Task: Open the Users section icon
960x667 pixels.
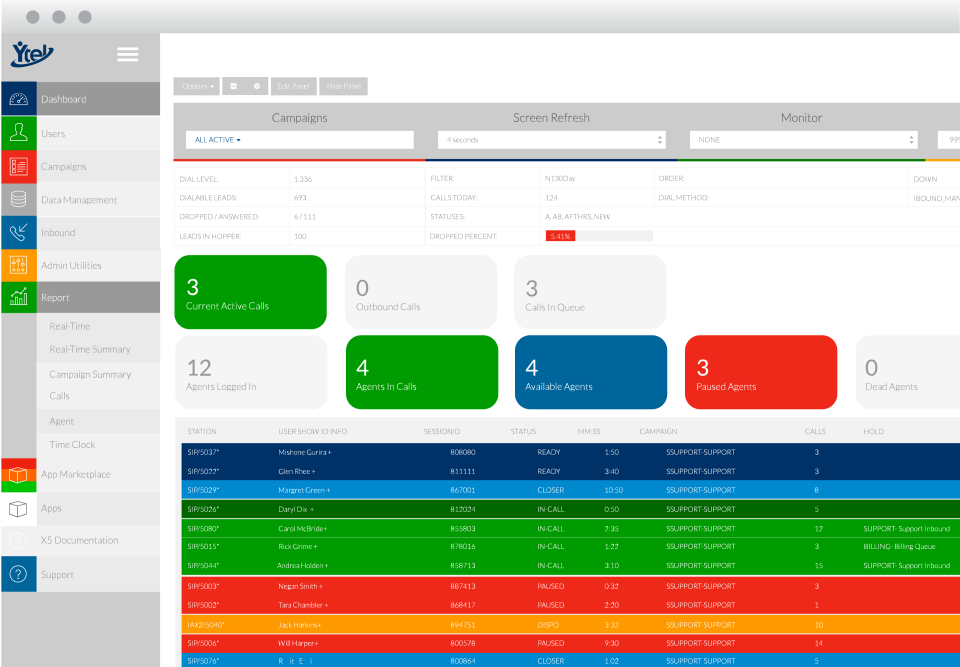Action: pyautogui.click(x=20, y=132)
